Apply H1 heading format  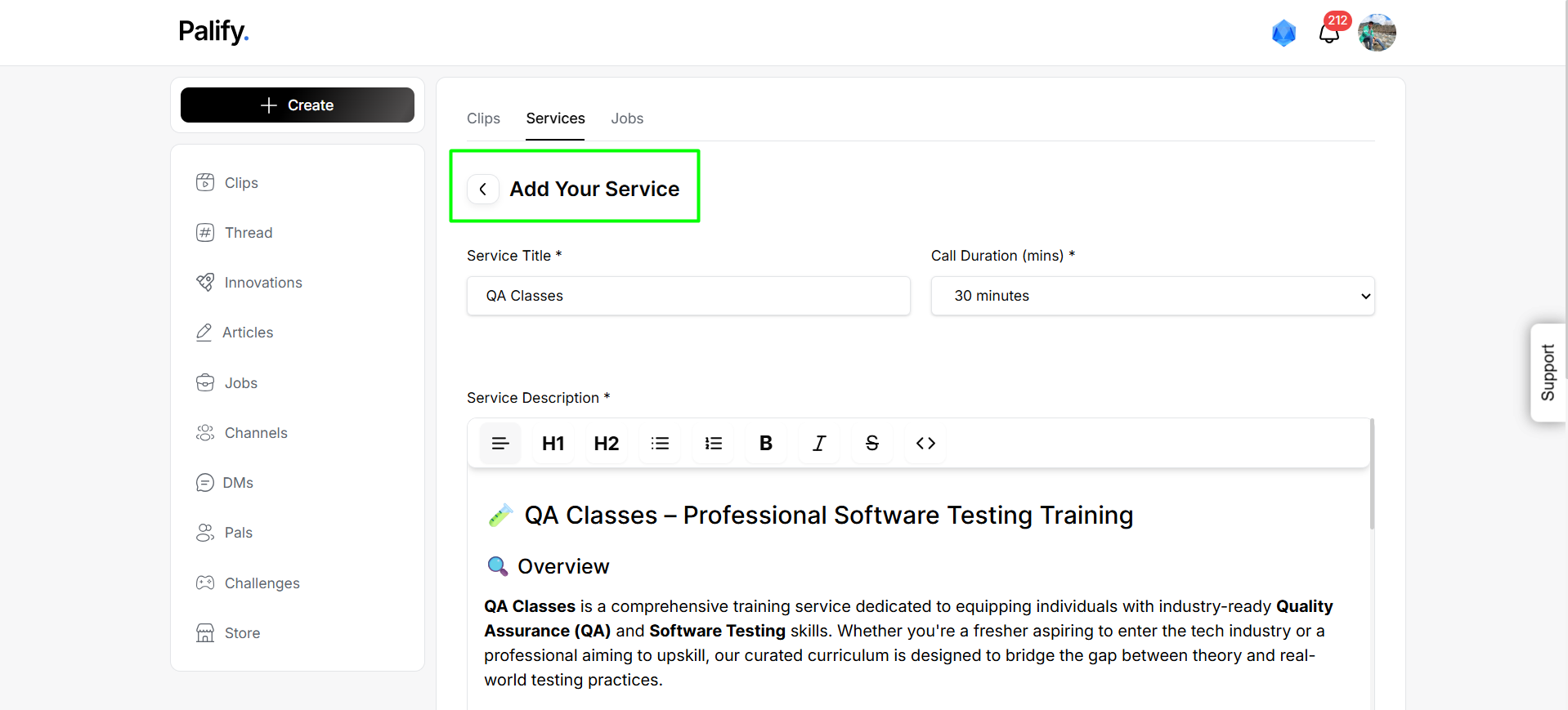pos(553,444)
